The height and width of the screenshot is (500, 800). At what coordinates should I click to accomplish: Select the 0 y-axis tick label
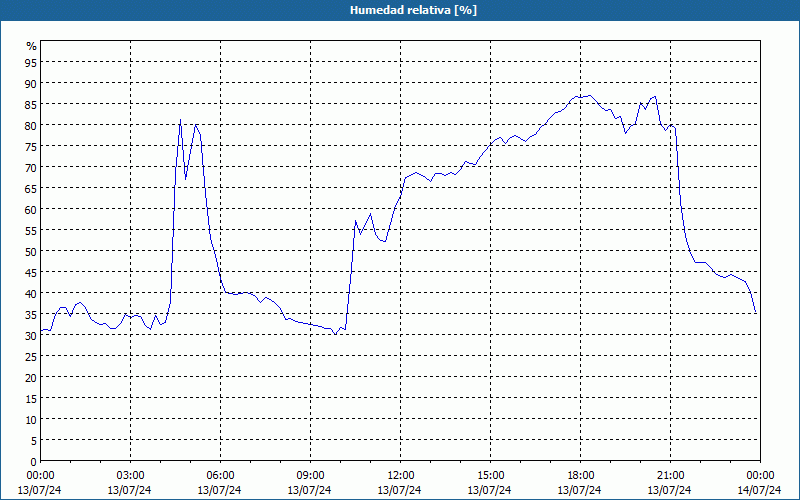coord(34,462)
